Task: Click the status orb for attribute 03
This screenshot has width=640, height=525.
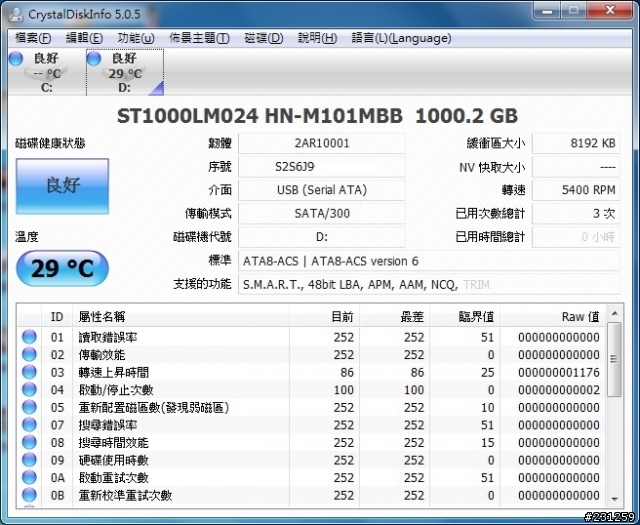Action: tap(29, 372)
